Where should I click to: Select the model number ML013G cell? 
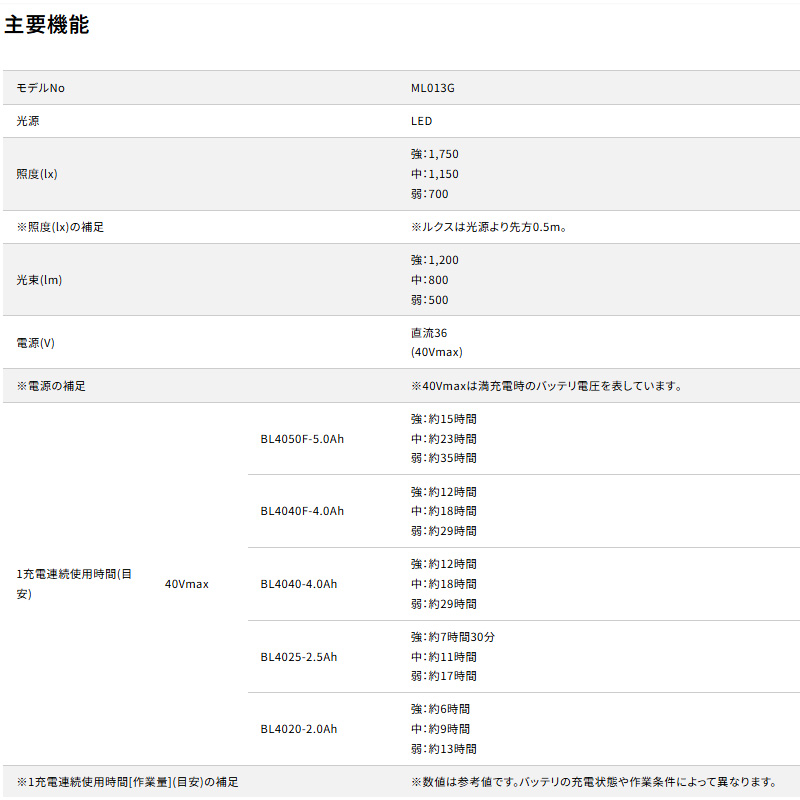[432, 88]
